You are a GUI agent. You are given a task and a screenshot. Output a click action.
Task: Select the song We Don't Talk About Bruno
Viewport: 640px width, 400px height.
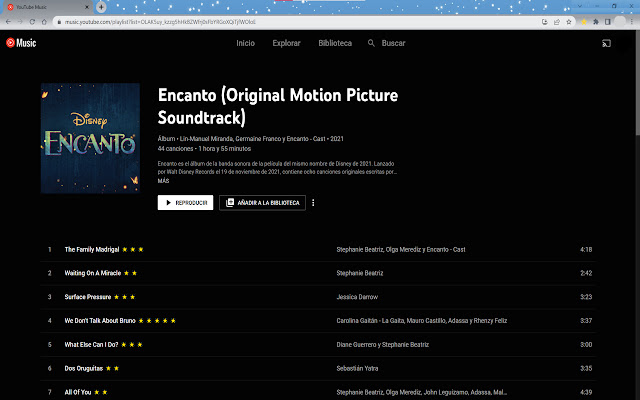point(99,320)
